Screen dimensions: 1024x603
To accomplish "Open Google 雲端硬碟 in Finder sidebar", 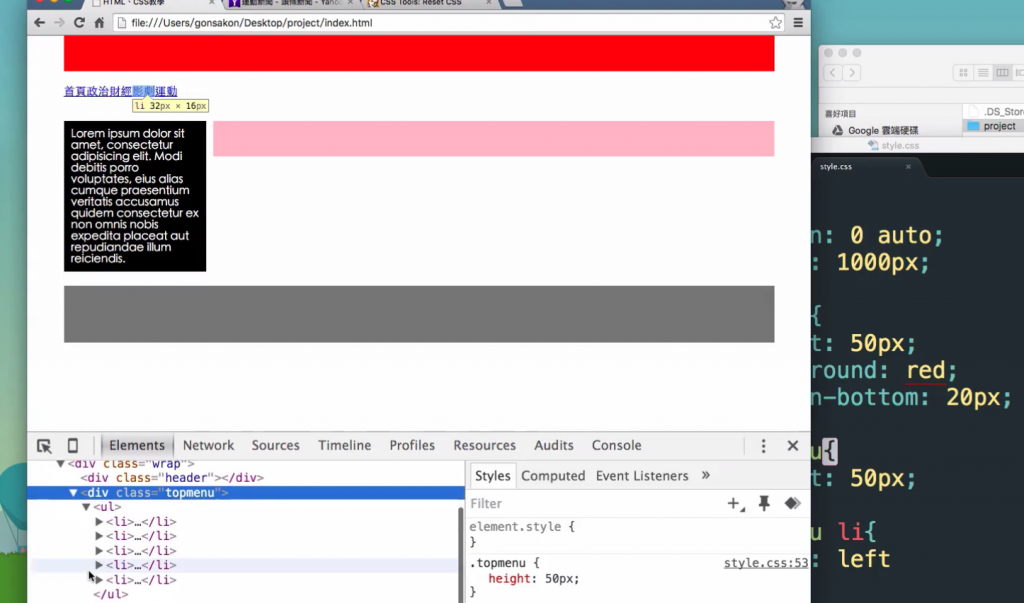I will pyautogui.click(x=875, y=131).
